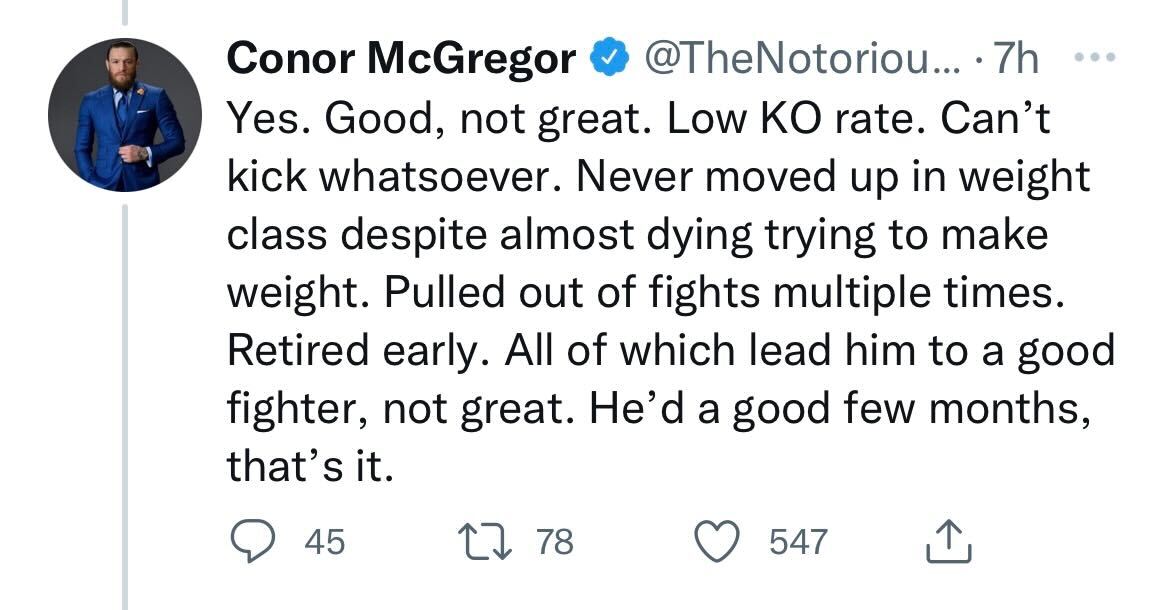
Task: Click the thread line above the avatar
Action: (125, 12)
